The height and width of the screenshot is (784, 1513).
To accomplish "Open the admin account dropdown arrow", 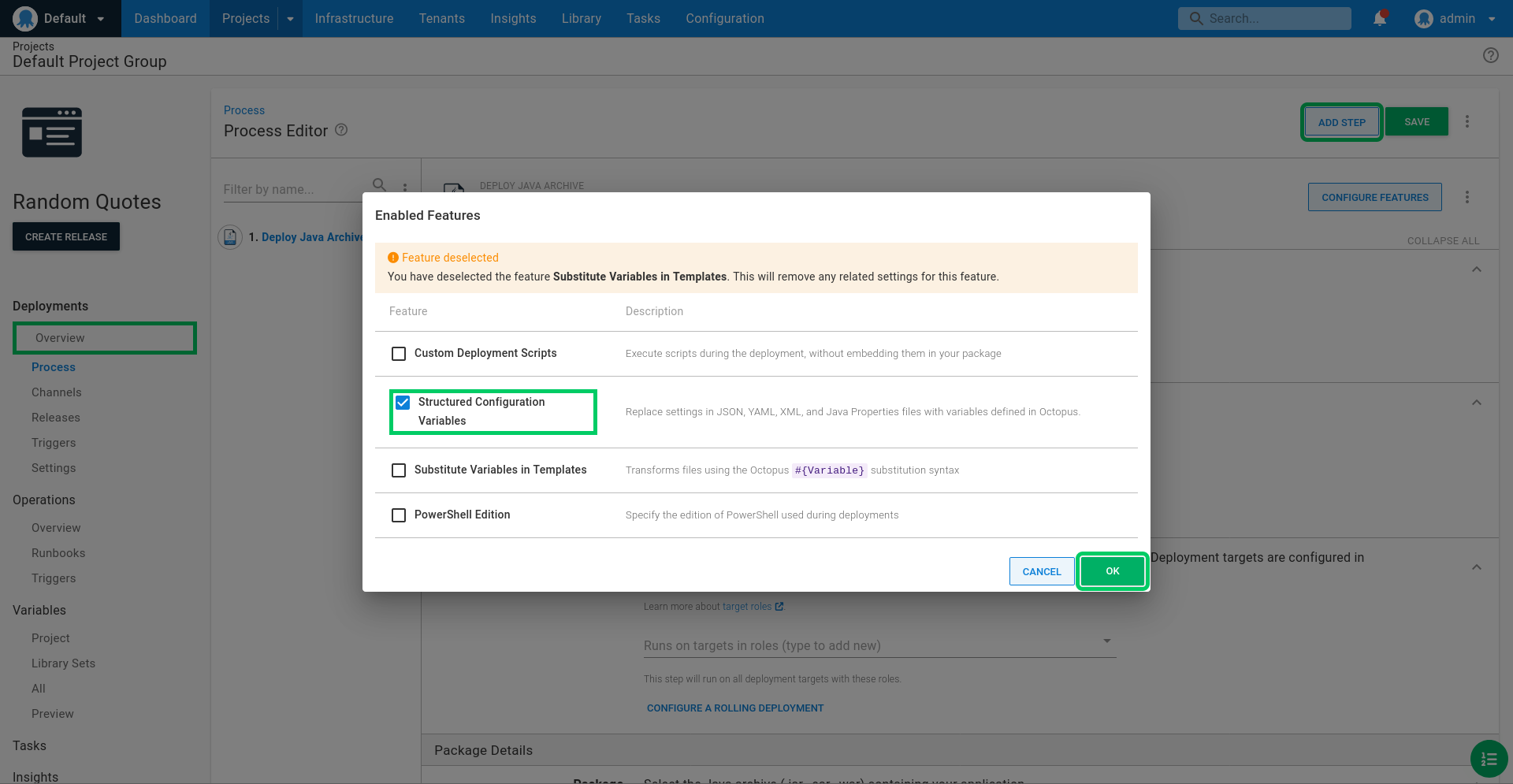I will (1492, 19).
